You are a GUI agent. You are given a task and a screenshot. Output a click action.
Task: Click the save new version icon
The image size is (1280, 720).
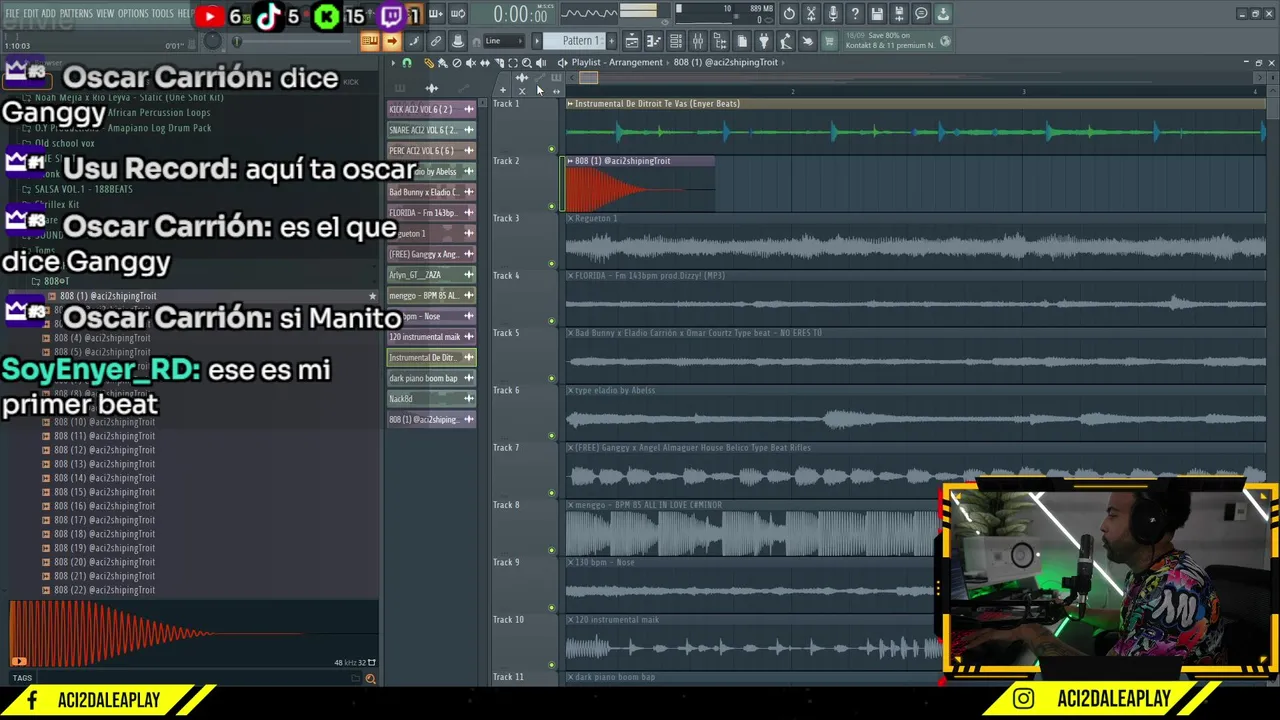pyautogui.click(x=899, y=14)
